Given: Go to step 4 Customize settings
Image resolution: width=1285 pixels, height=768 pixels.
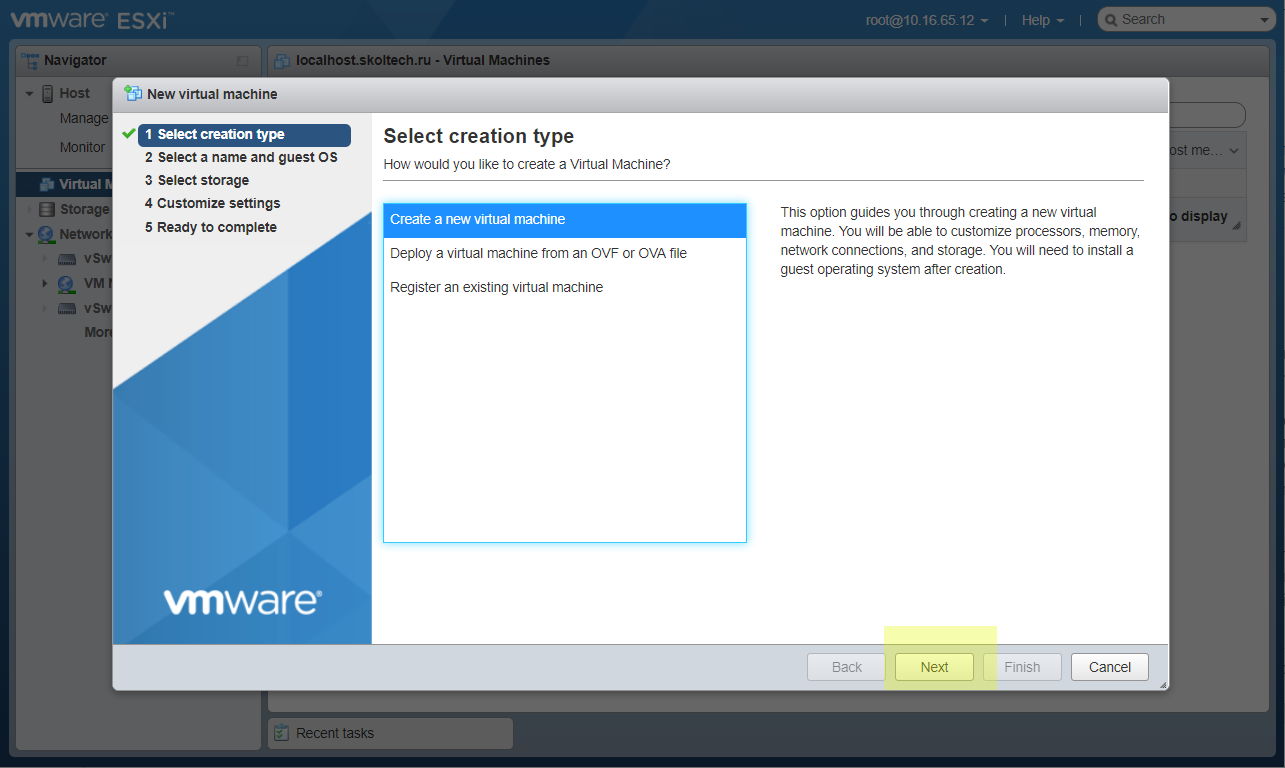Looking at the screenshot, I should 212,204.
